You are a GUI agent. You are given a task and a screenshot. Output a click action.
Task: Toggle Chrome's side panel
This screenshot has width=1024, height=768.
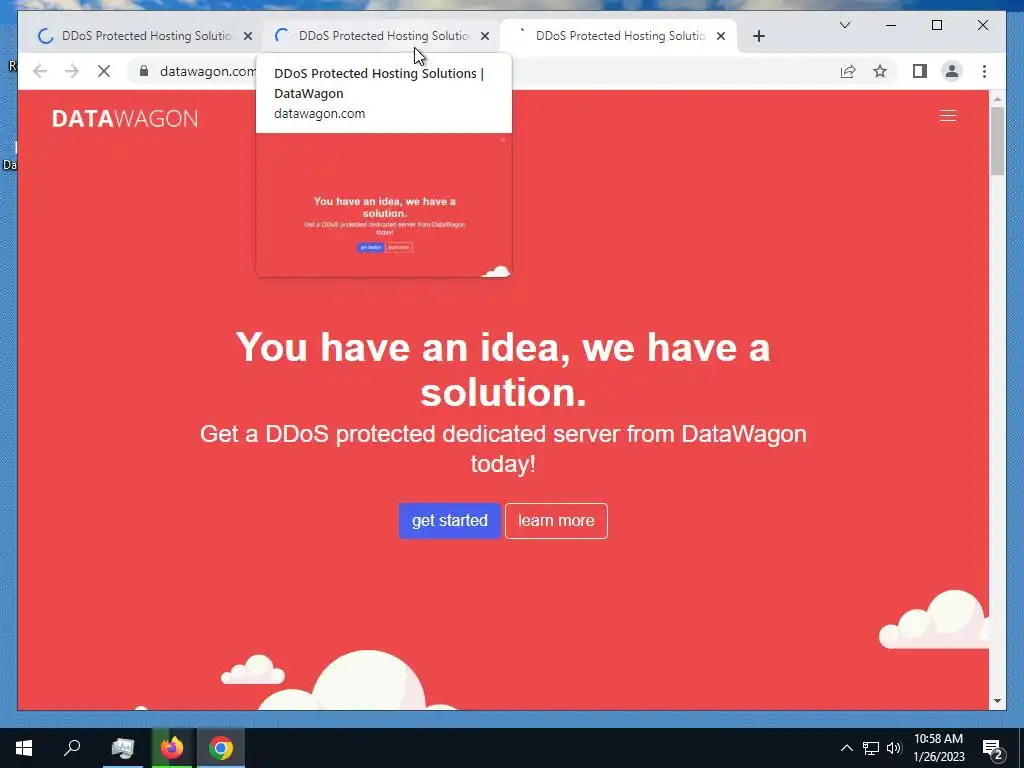(x=920, y=71)
